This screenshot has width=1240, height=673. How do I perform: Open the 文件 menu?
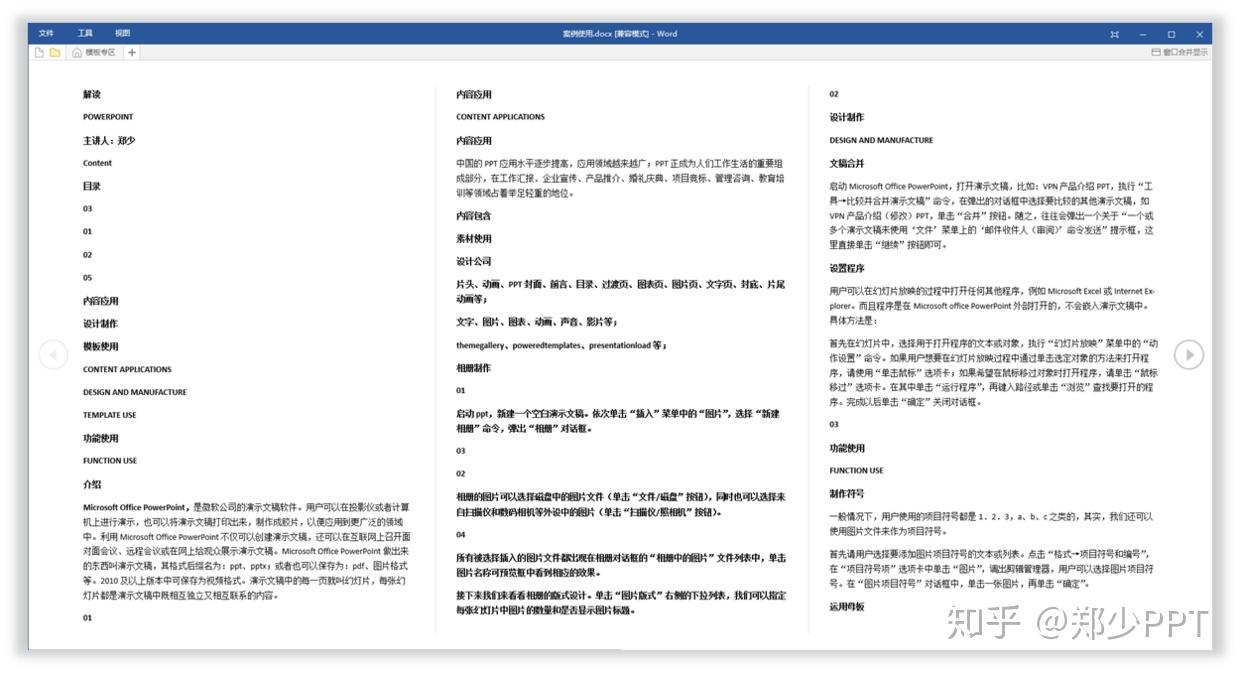[x=46, y=33]
